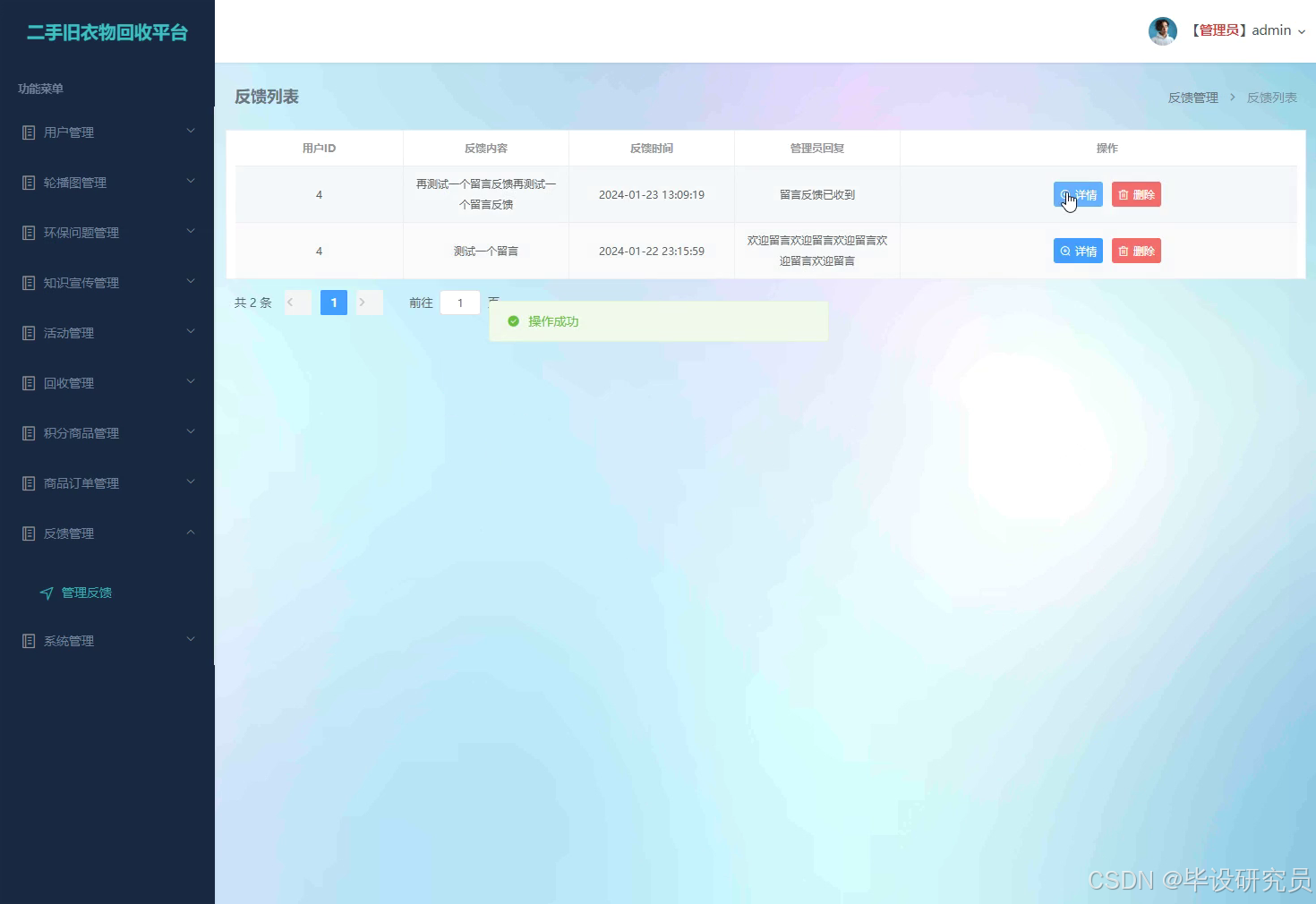Viewport: 1316px width, 904px height.
Task: Open the admin account dropdown arrow
Action: (1302, 31)
